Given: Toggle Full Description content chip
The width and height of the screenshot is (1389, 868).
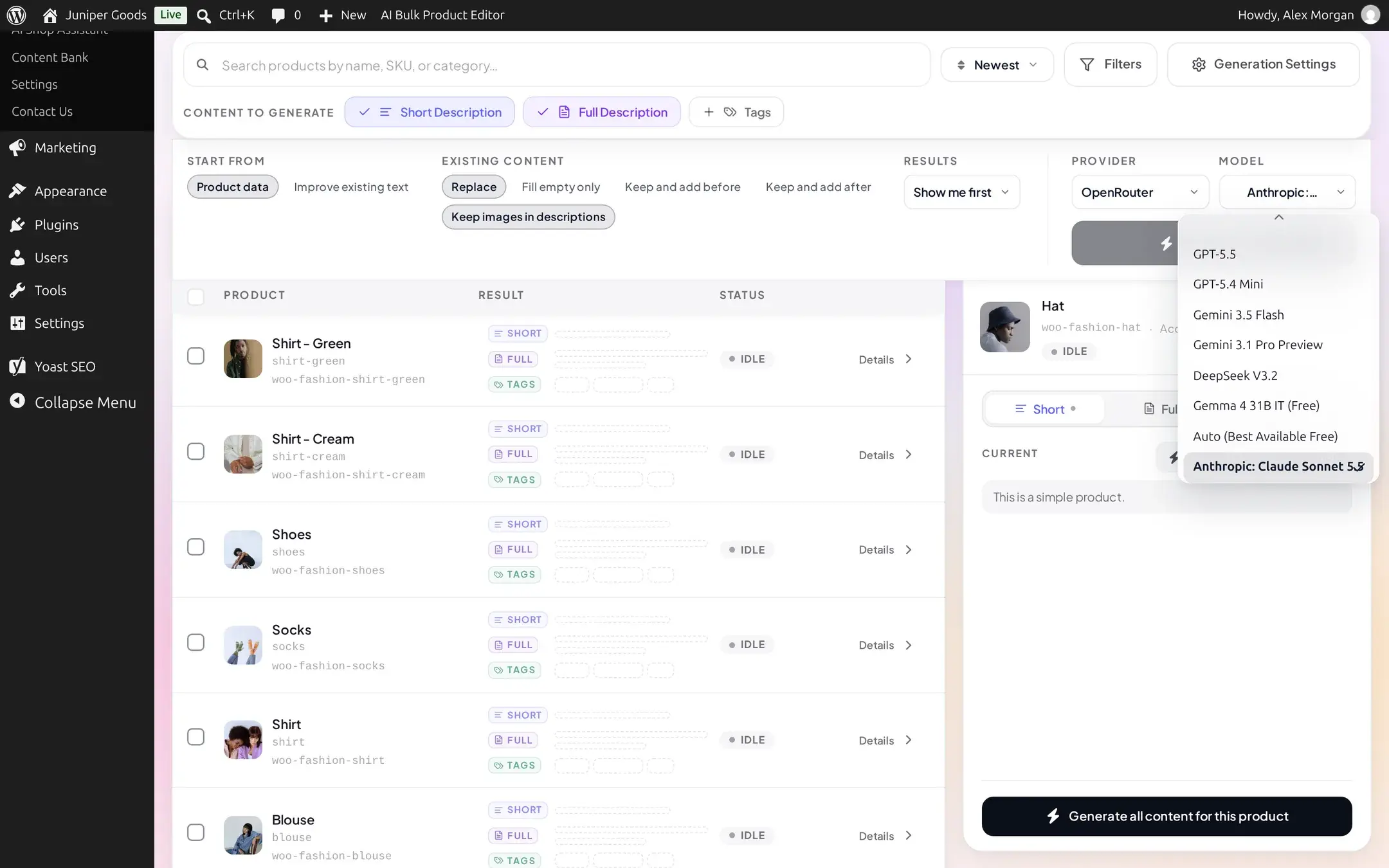Looking at the screenshot, I should [602, 112].
